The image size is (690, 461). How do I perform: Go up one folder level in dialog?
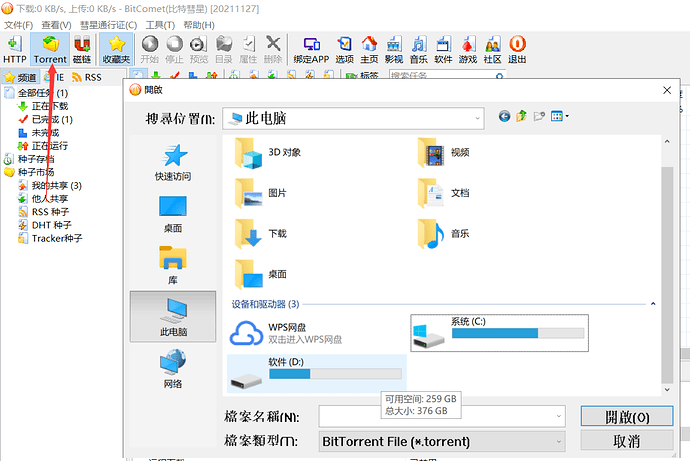[521, 116]
